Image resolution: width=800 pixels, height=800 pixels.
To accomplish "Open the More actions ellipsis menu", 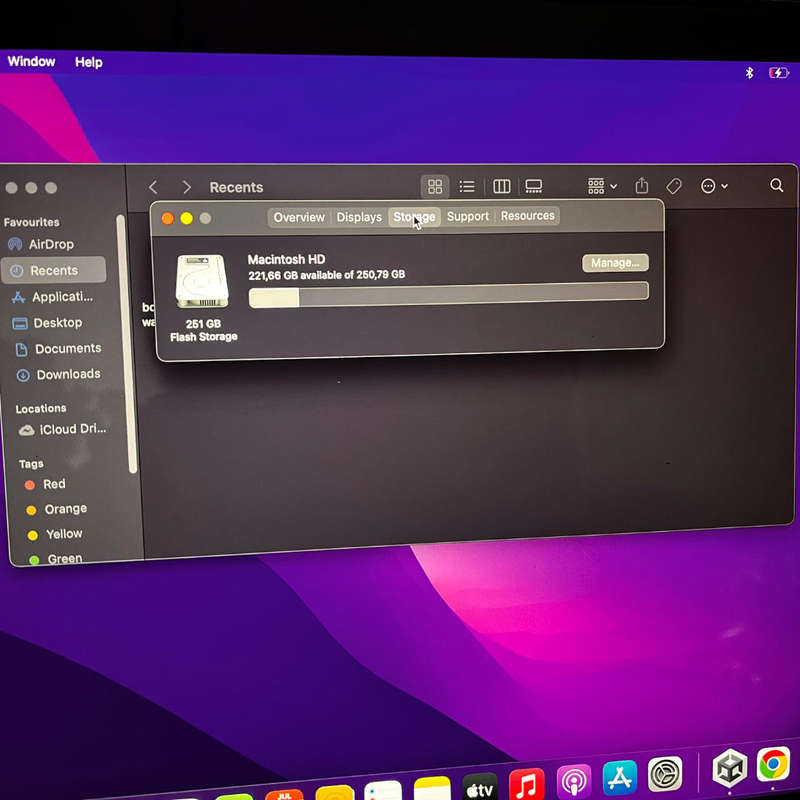I will pyautogui.click(x=714, y=186).
